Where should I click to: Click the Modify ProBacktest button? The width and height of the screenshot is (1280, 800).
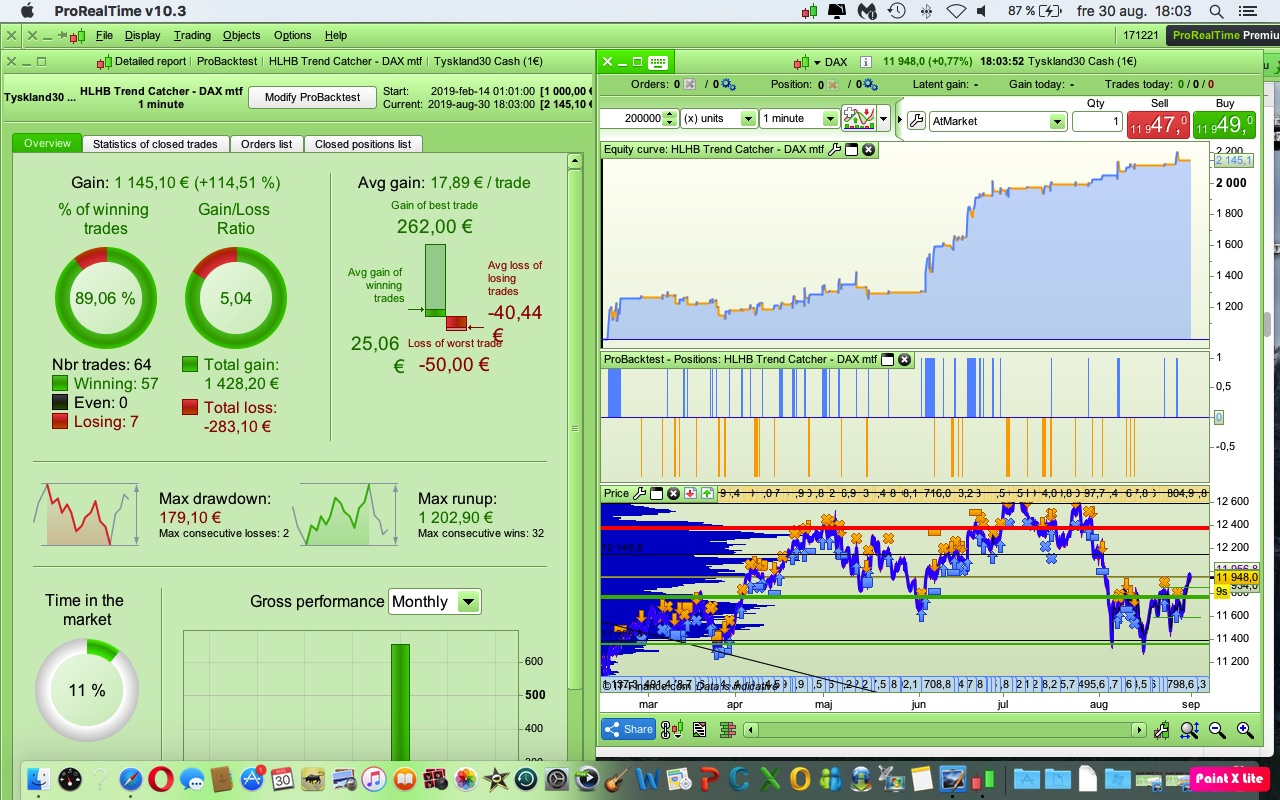tap(312, 97)
